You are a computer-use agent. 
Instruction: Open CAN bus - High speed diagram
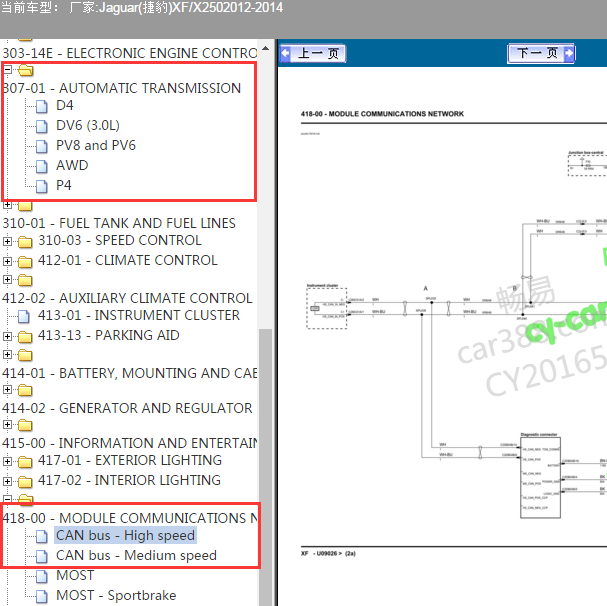click(125, 536)
